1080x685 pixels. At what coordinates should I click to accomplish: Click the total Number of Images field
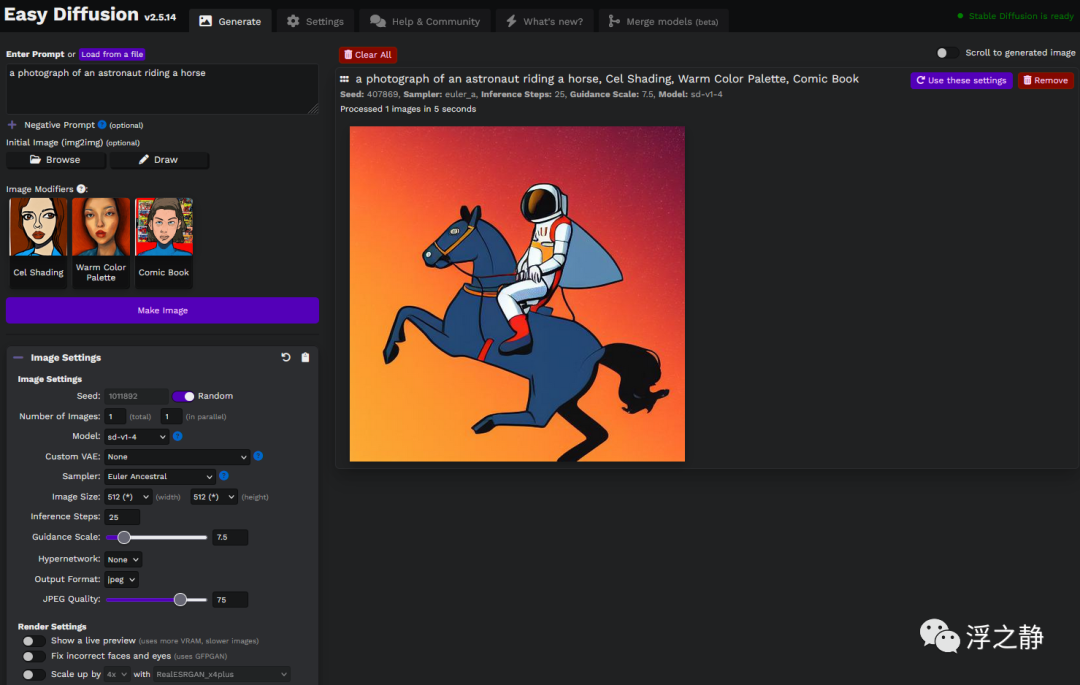[x=114, y=417]
